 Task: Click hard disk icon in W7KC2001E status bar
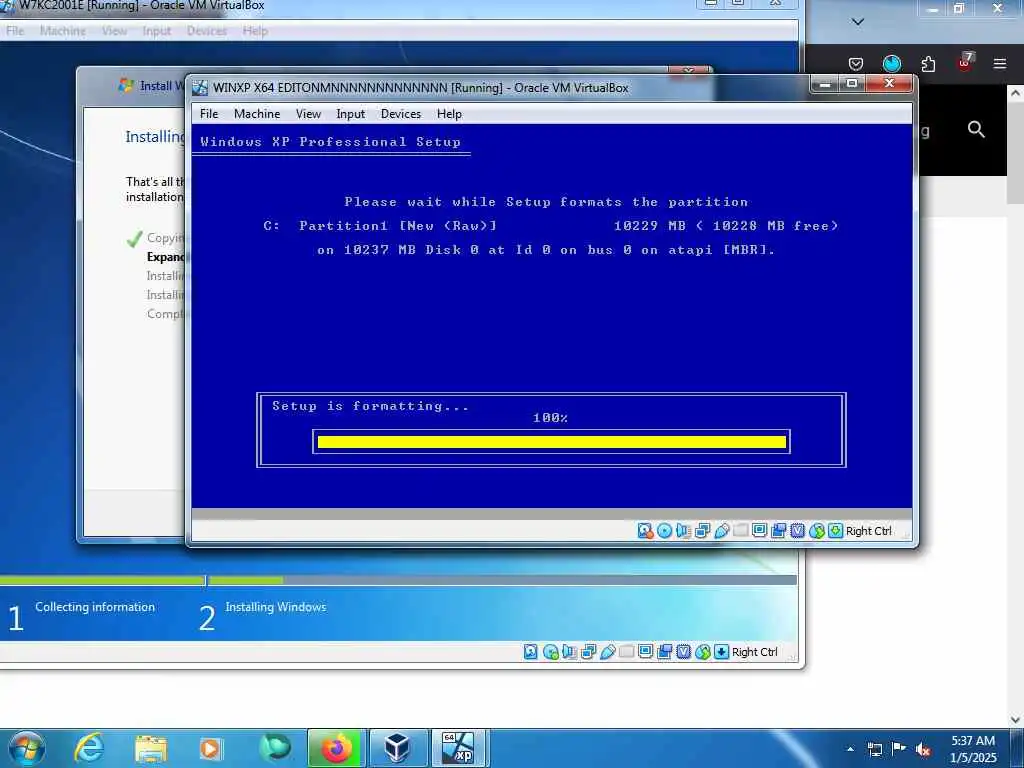point(531,652)
